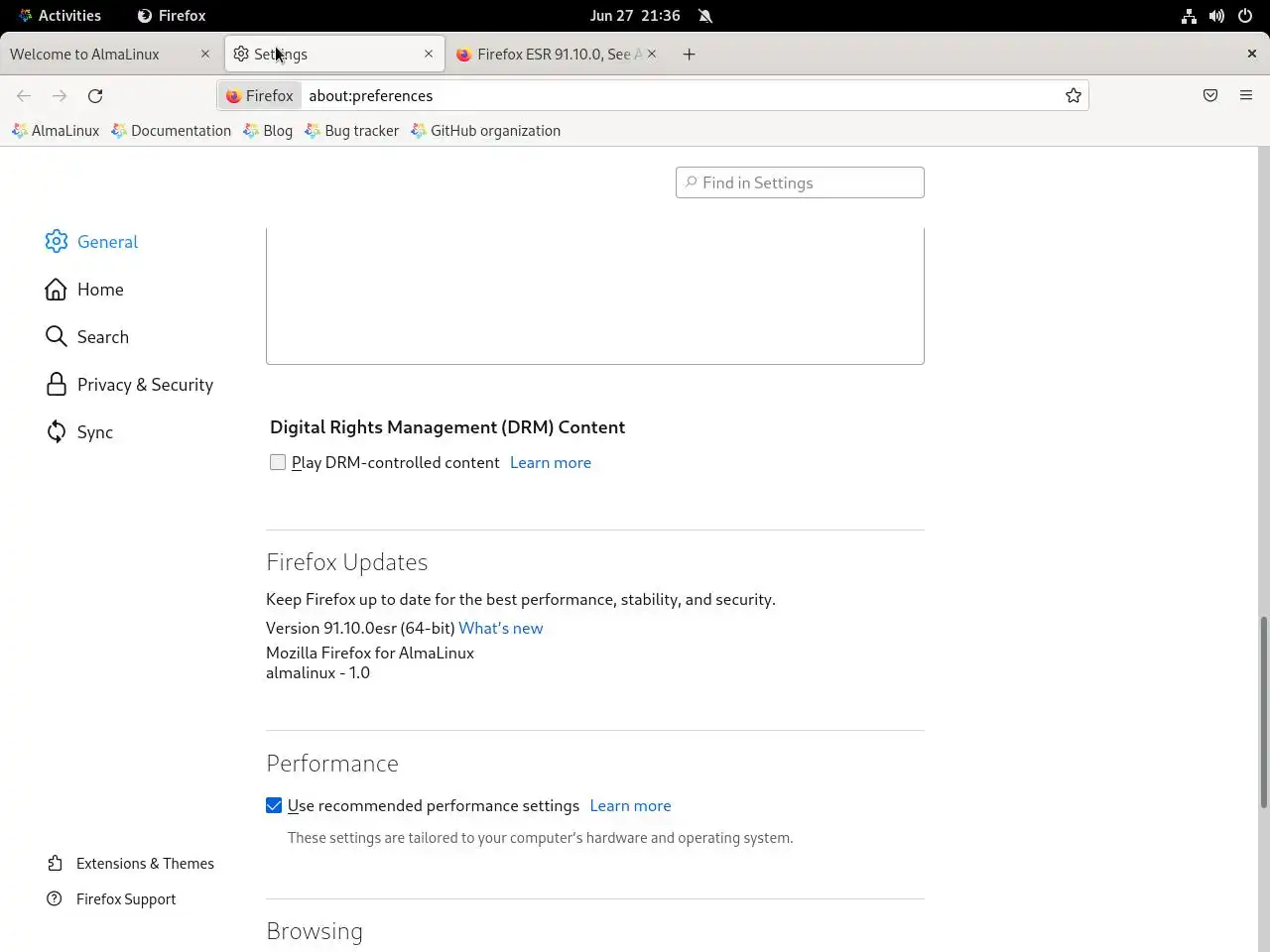Open the Home settings category
This screenshot has width=1270, height=952.
tap(84, 290)
